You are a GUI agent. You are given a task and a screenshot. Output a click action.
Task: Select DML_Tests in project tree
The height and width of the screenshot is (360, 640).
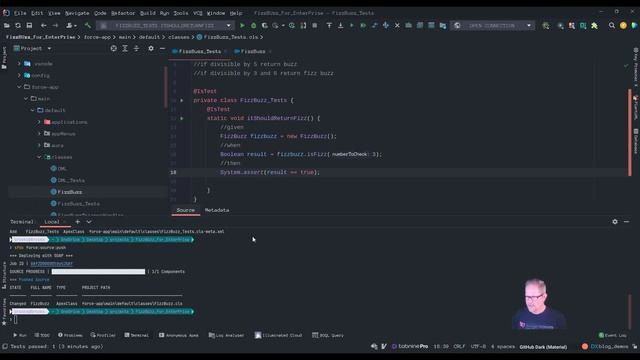click(x=71, y=180)
